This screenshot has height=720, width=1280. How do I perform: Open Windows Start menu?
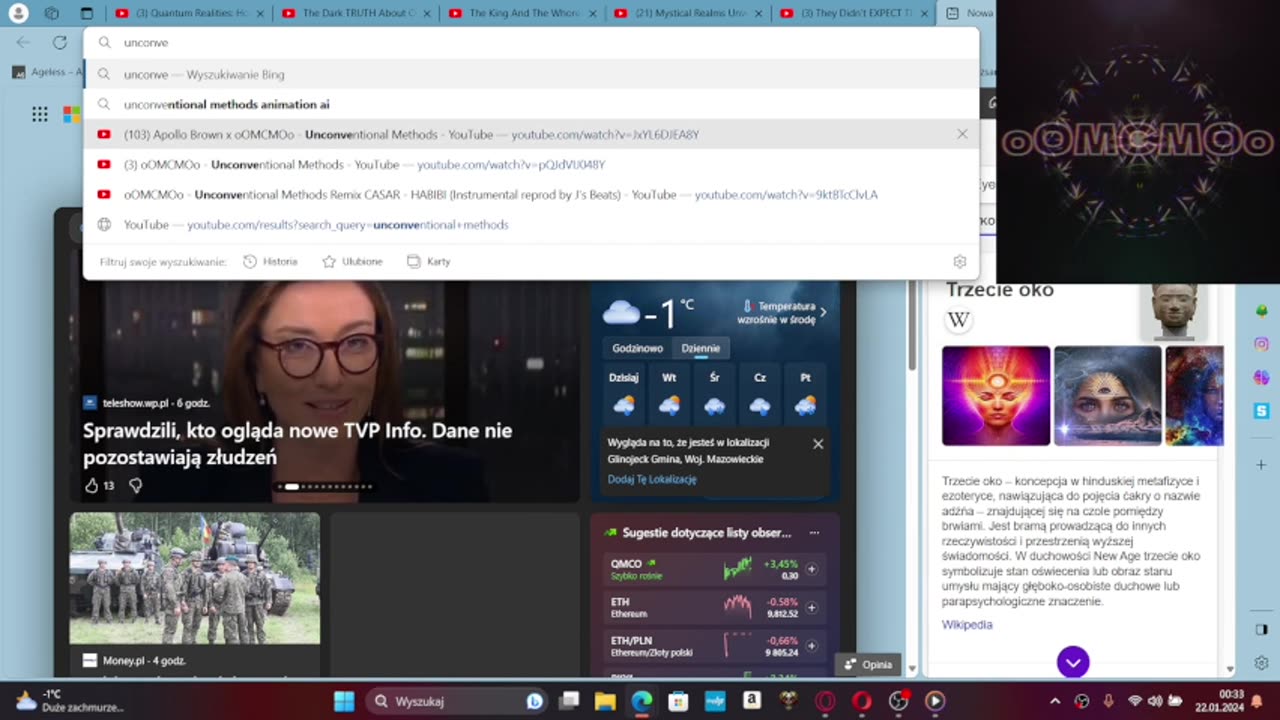(x=344, y=701)
